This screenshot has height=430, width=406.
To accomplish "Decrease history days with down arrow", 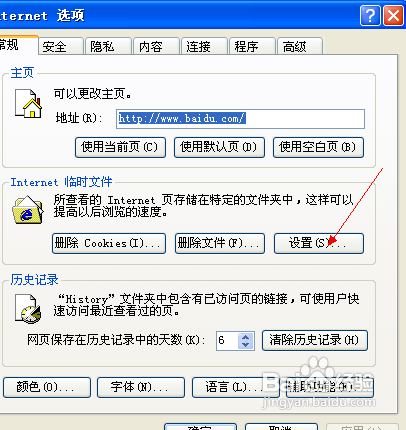I will click(x=246, y=345).
